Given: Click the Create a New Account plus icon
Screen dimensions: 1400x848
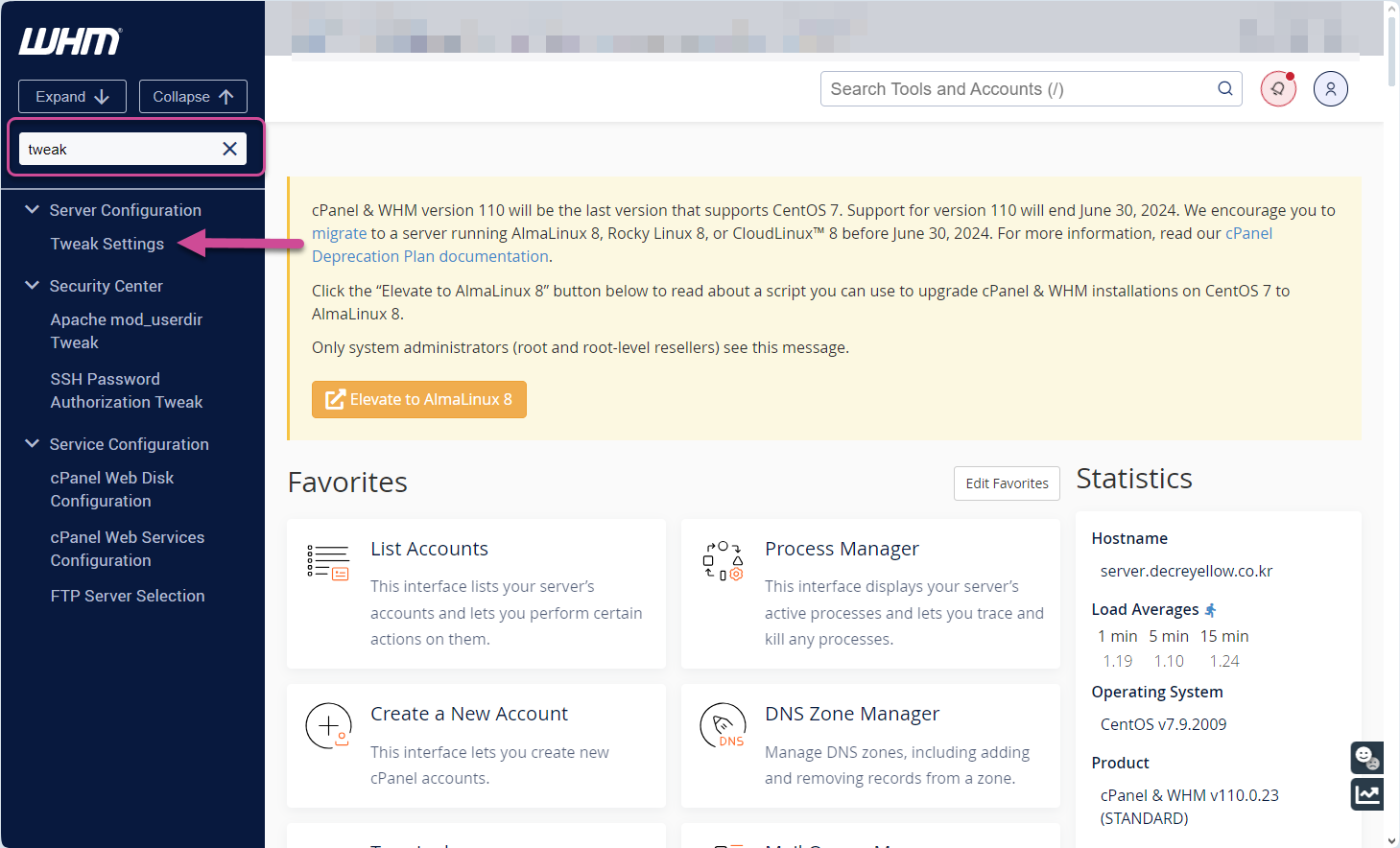Looking at the screenshot, I should [x=328, y=725].
